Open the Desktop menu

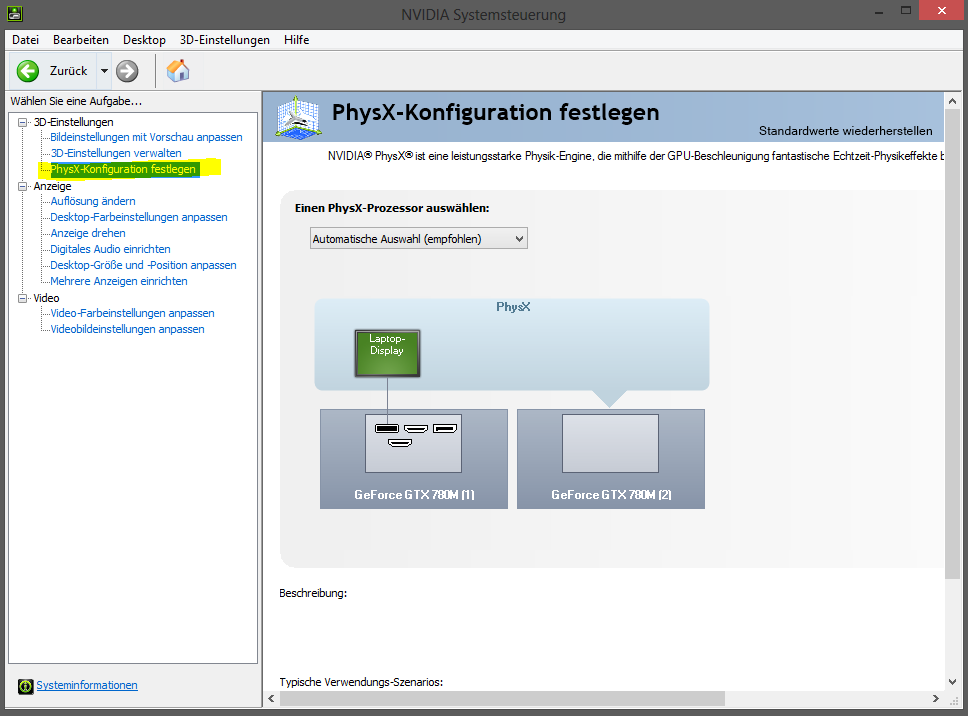click(144, 40)
